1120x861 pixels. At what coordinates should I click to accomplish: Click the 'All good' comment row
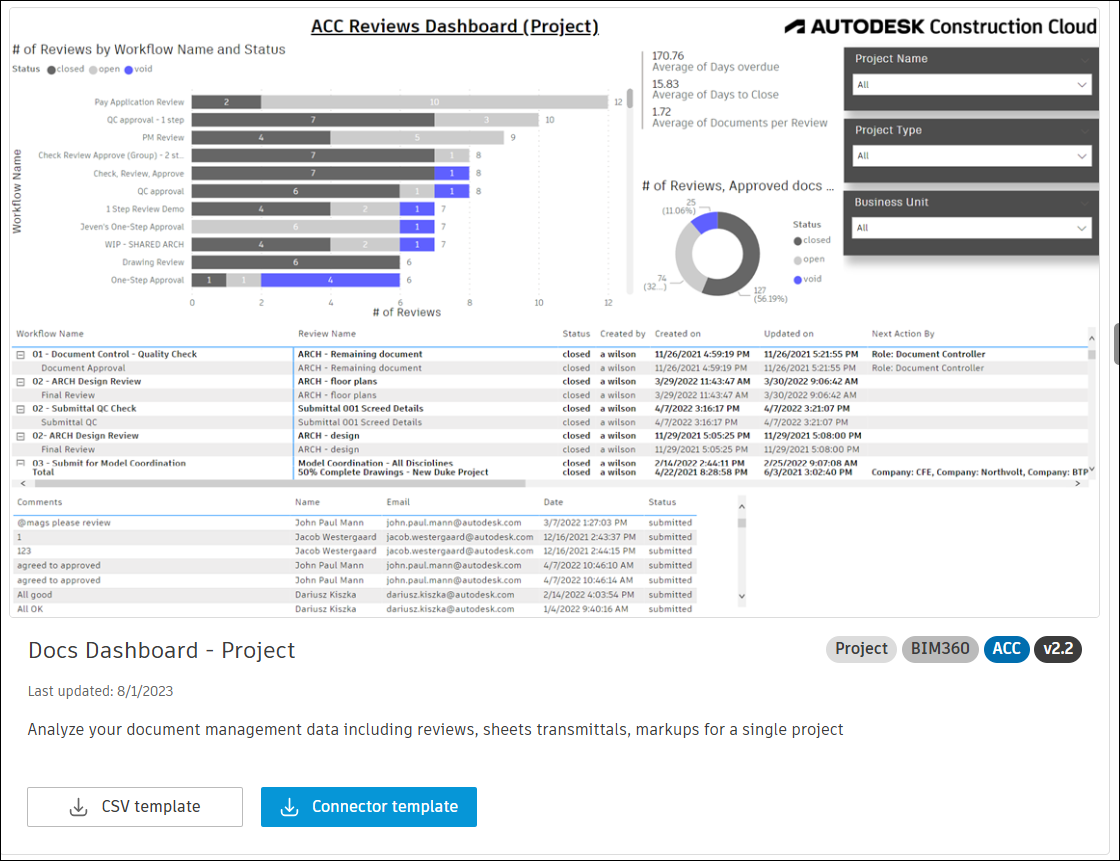(354, 594)
